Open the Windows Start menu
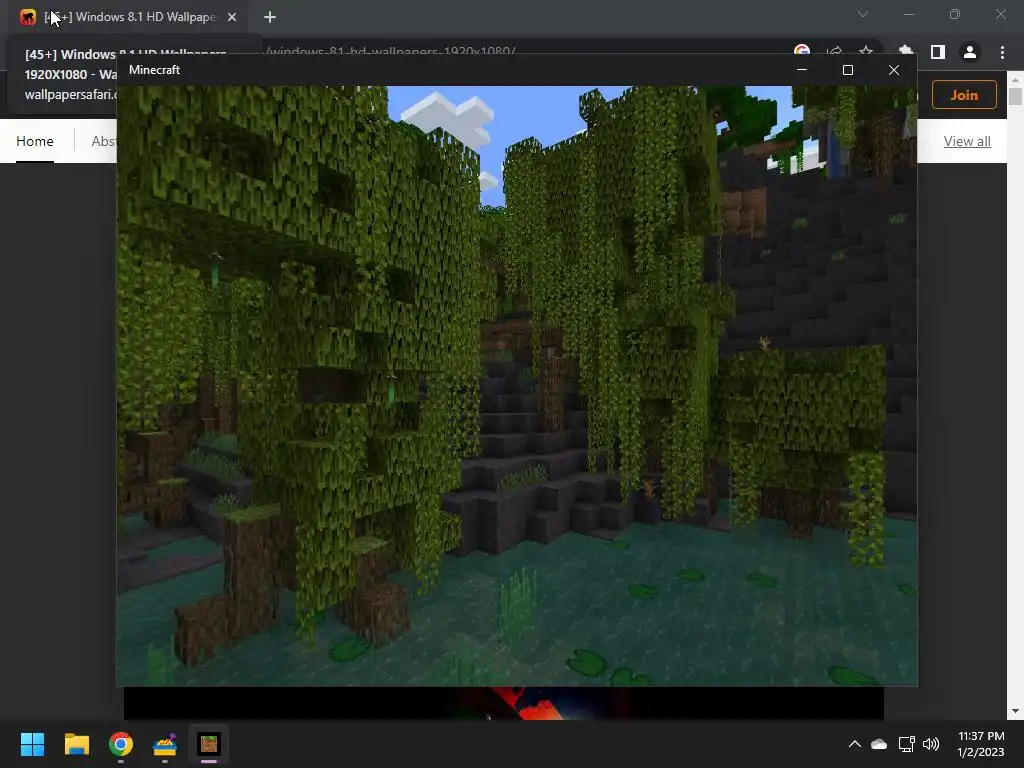The width and height of the screenshot is (1024, 768). 32,744
